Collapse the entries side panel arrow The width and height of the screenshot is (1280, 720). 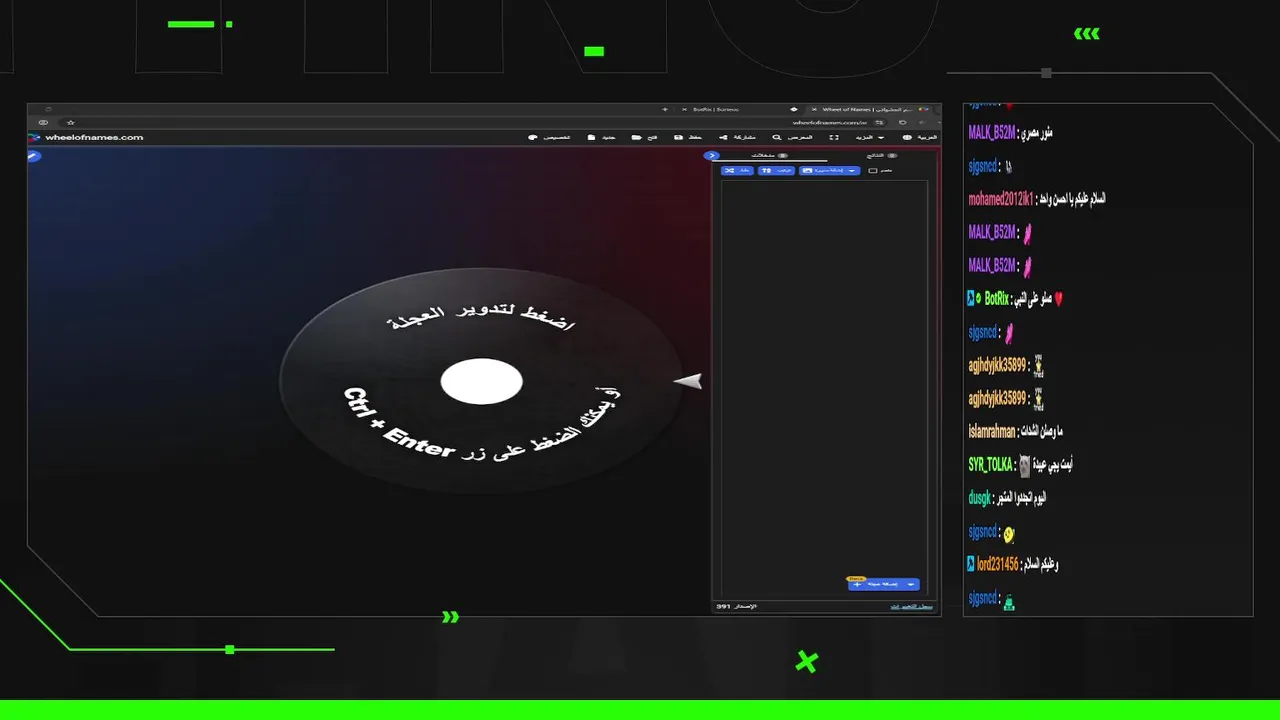(x=711, y=156)
